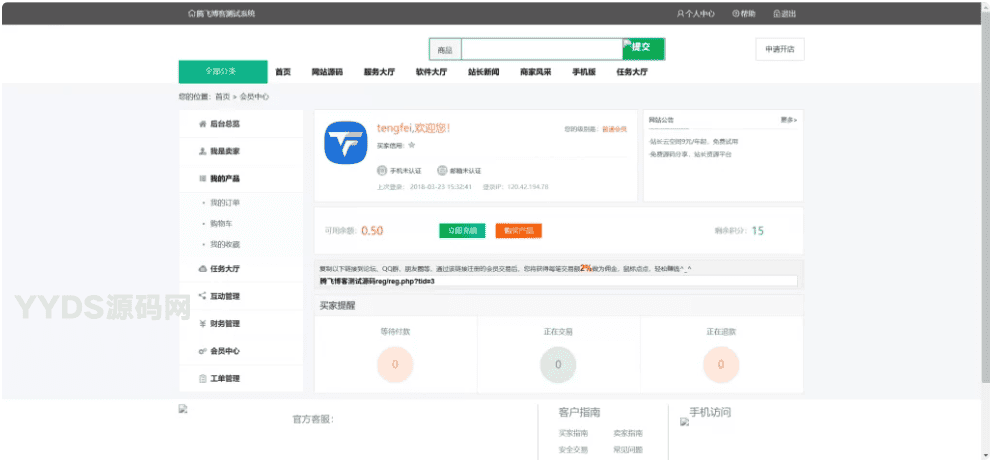Click the cloud icon beside 任务大厅
Viewport: 990px width, 472px height.
202,269
